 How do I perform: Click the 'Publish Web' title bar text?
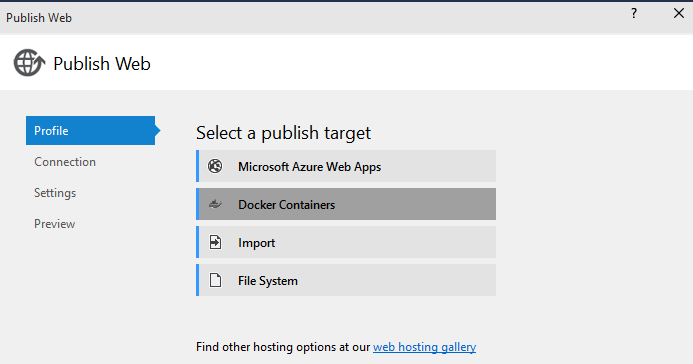click(x=39, y=18)
